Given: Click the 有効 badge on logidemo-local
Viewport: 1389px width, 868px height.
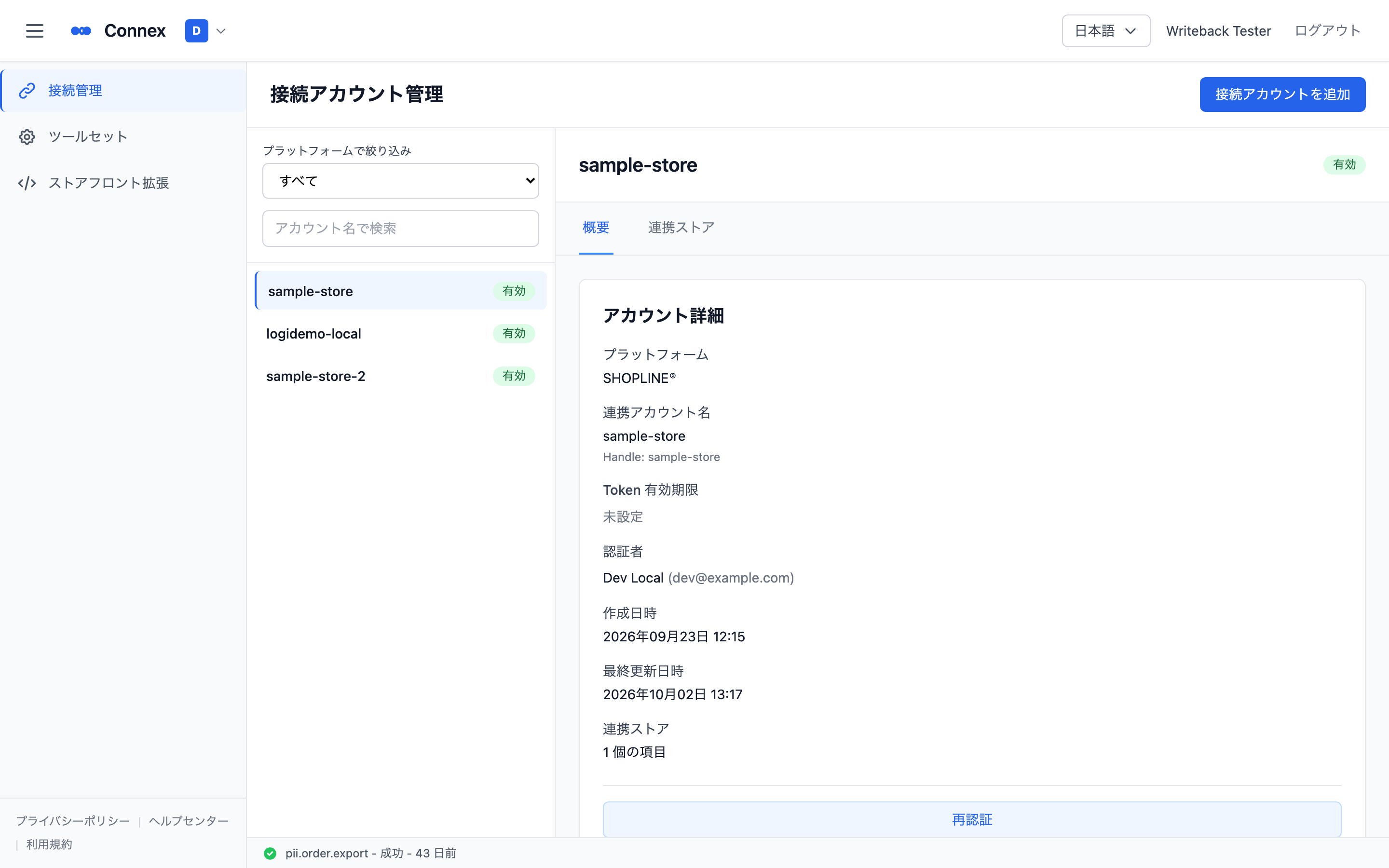Looking at the screenshot, I should click(x=514, y=334).
